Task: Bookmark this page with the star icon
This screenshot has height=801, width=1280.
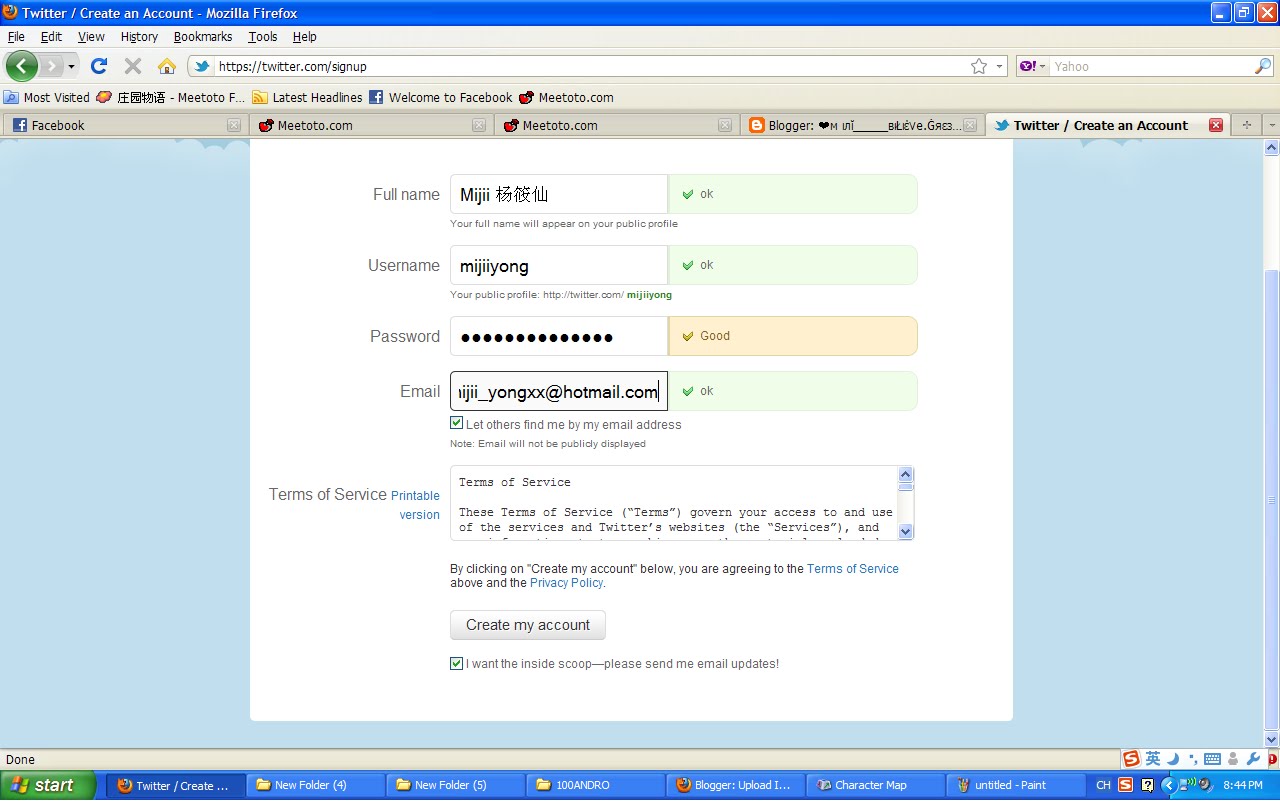Action: coord(979,66)
